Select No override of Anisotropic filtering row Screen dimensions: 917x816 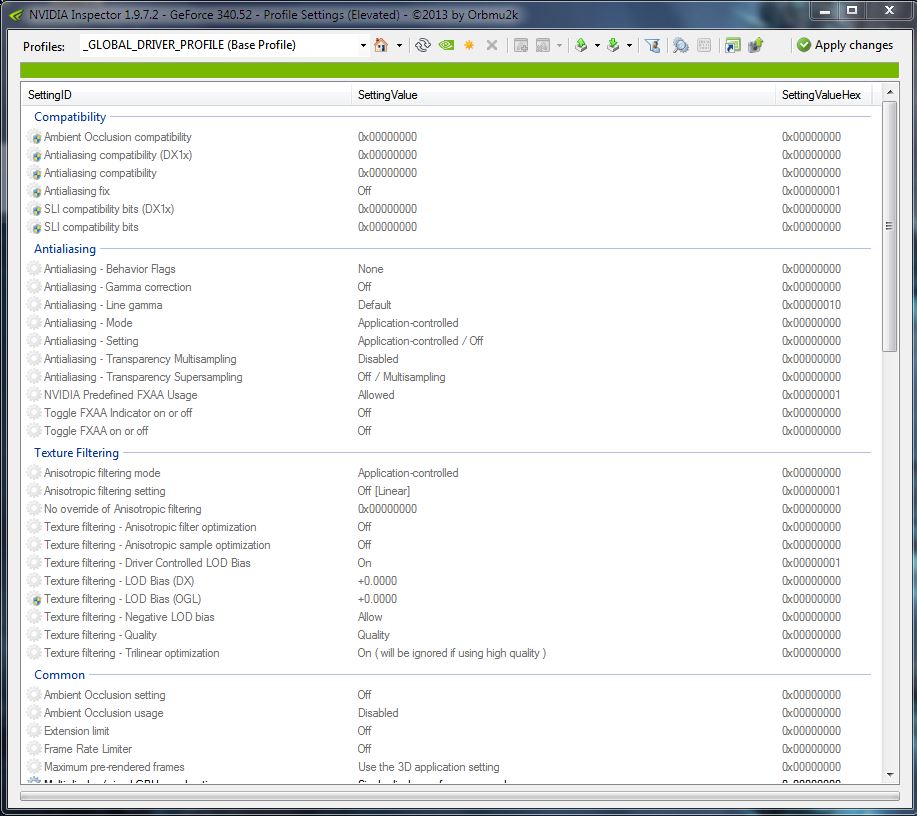pos(450,509)
